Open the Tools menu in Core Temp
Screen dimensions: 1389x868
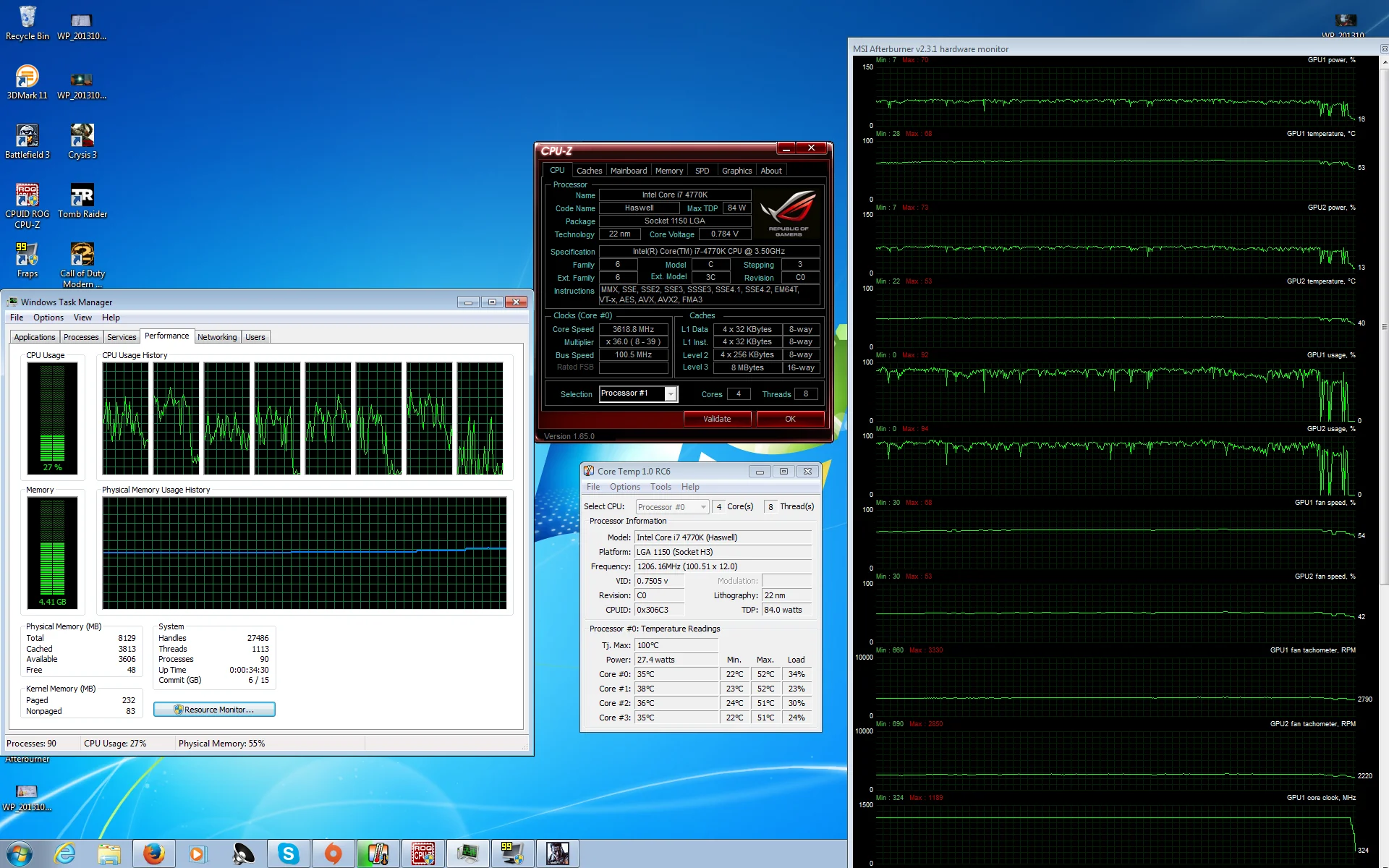(660, 487)
